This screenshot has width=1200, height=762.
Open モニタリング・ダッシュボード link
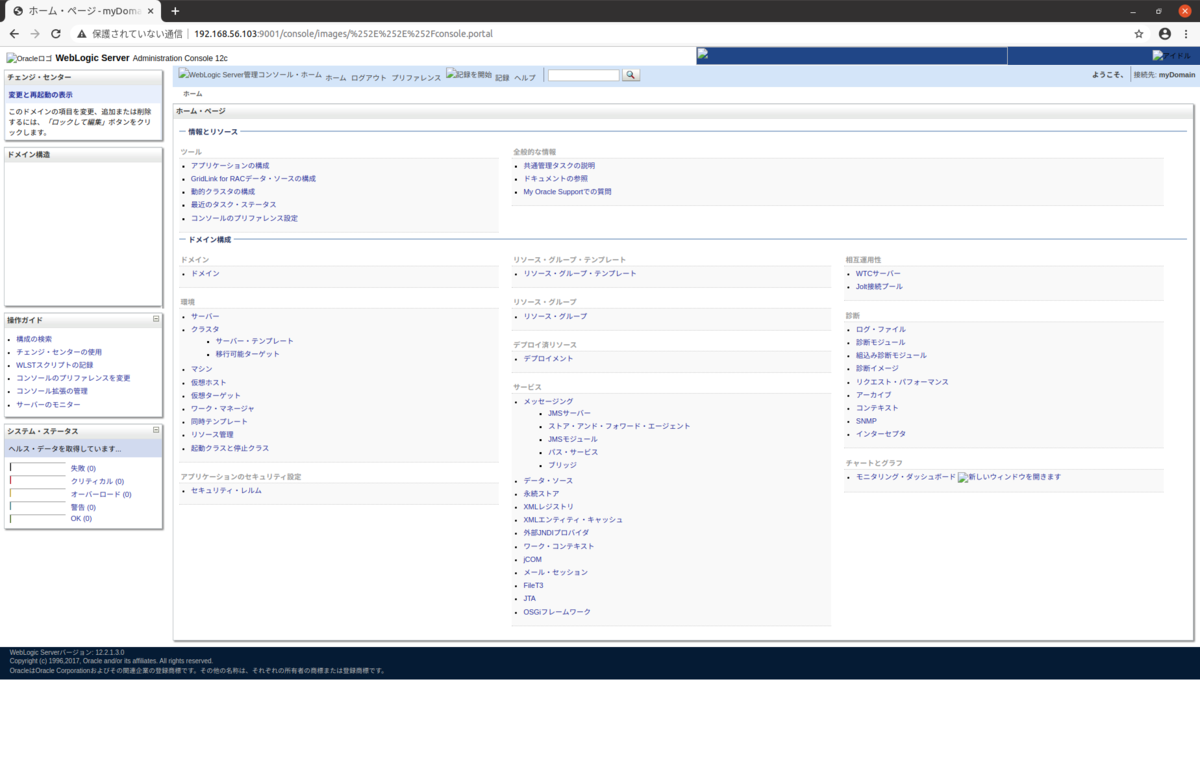click(905, 477)
